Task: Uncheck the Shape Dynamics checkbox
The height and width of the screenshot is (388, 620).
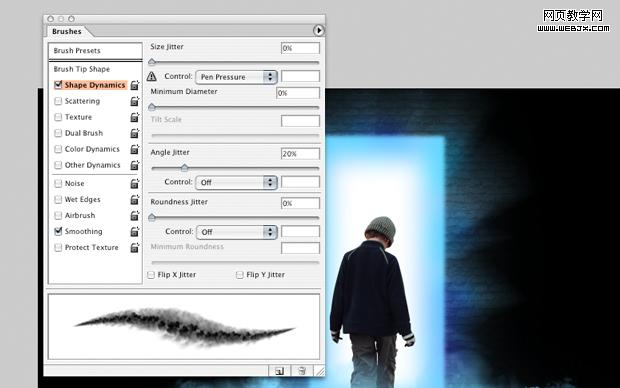Action: 58,85
